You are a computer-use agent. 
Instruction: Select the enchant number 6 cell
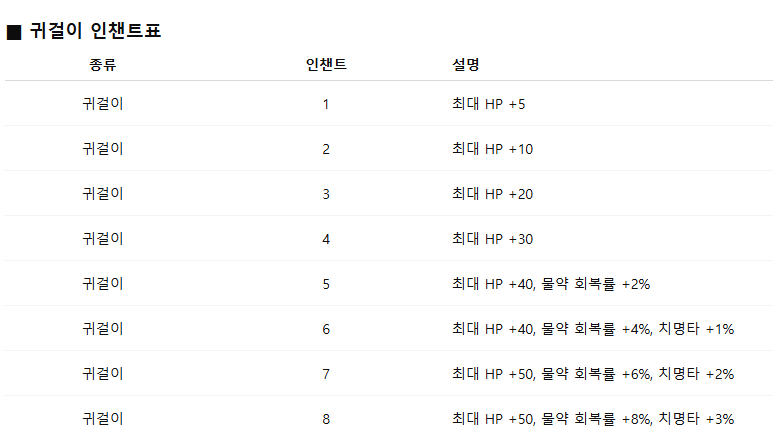coord(326,329)
